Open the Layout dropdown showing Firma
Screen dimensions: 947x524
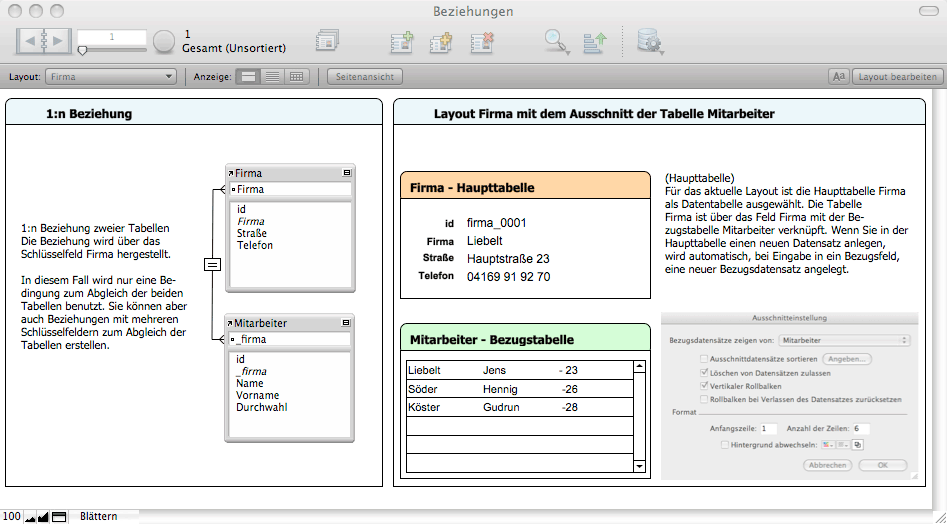click(x=111, y=76)
